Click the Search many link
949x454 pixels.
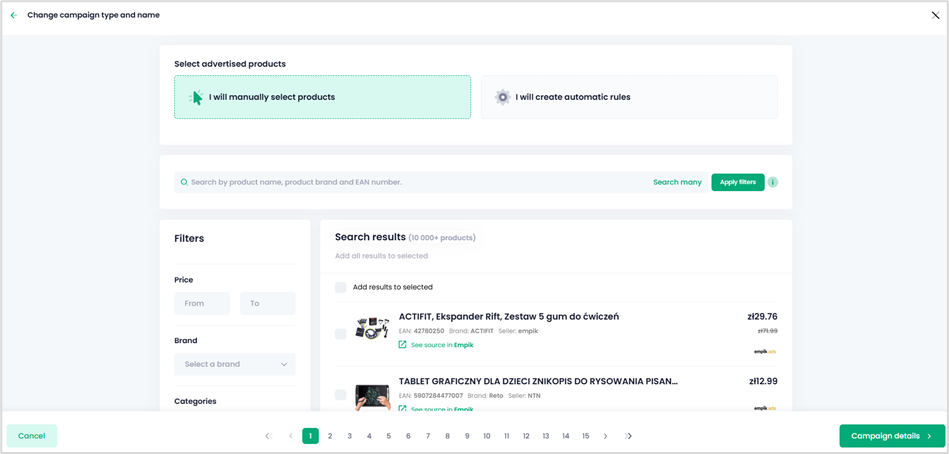tap(677, 182)
